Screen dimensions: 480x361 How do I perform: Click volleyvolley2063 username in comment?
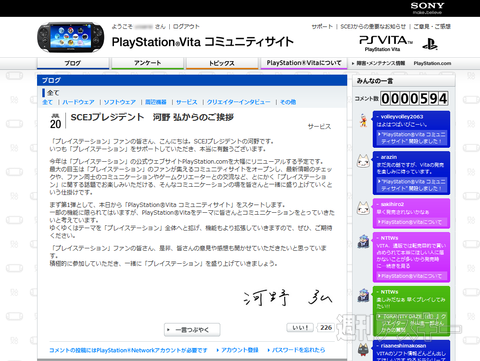[402, 117]
